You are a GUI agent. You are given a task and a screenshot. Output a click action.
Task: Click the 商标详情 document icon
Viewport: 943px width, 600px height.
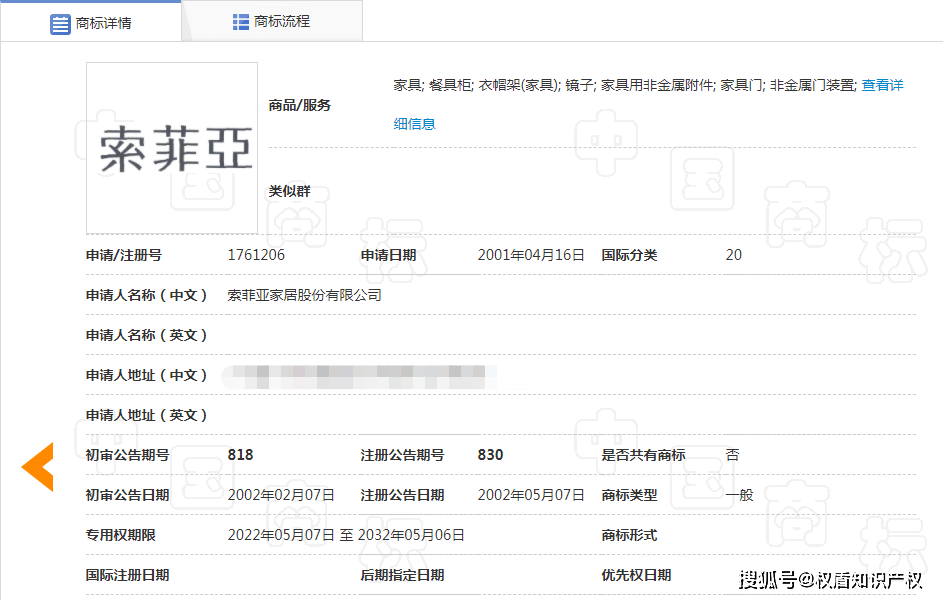point(60,24)
